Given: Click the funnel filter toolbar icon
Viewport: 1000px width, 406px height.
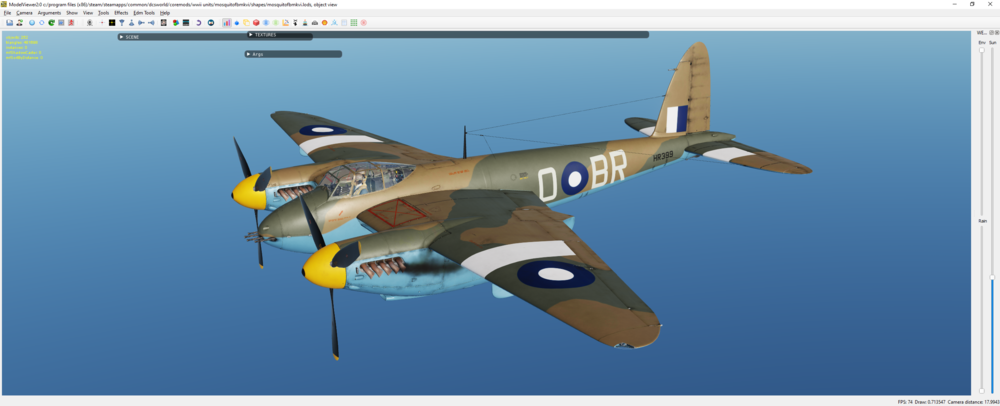Looking at the screenshot, I should click(121, 22).
